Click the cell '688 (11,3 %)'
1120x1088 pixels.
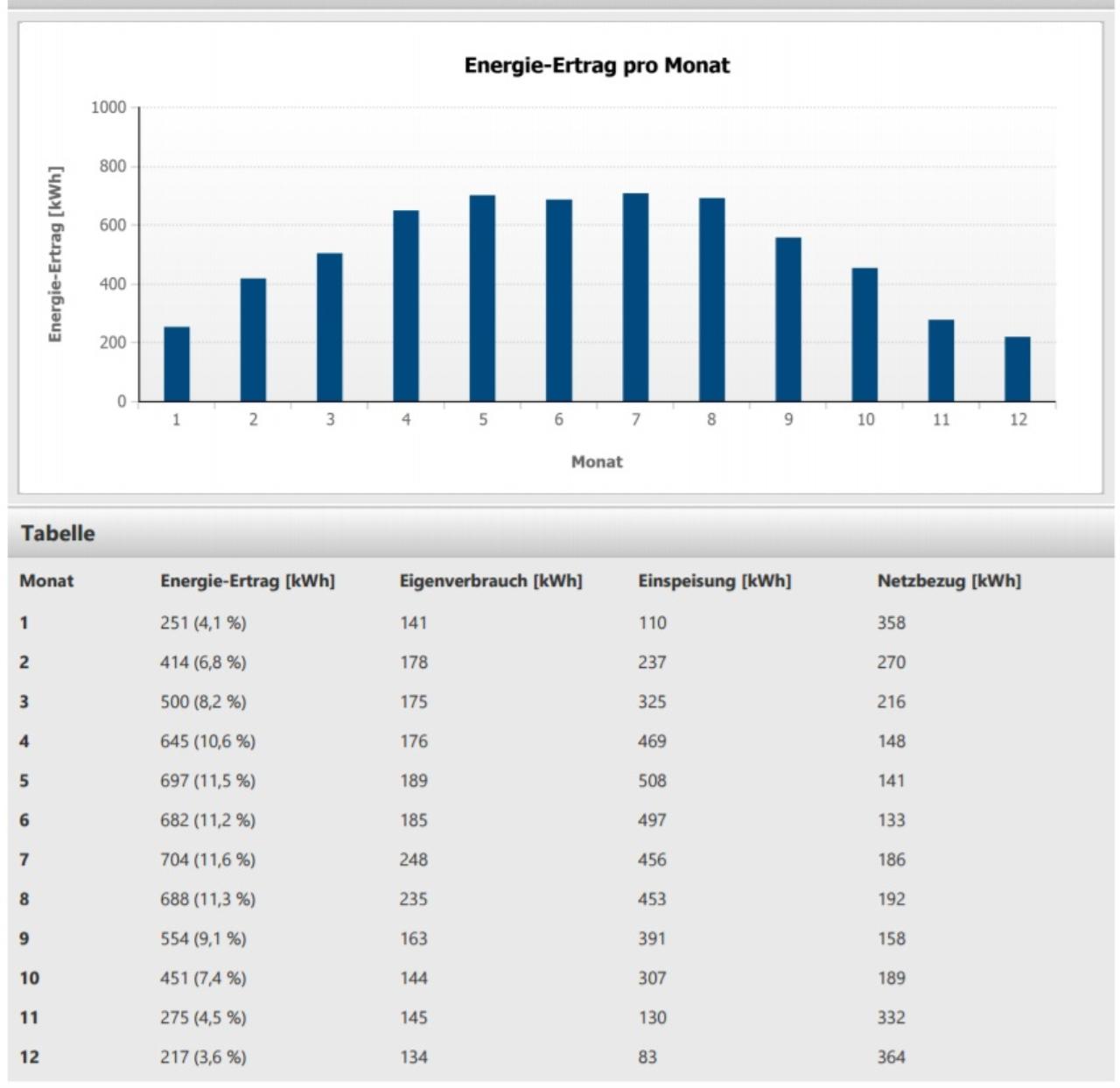pos(207,899)
